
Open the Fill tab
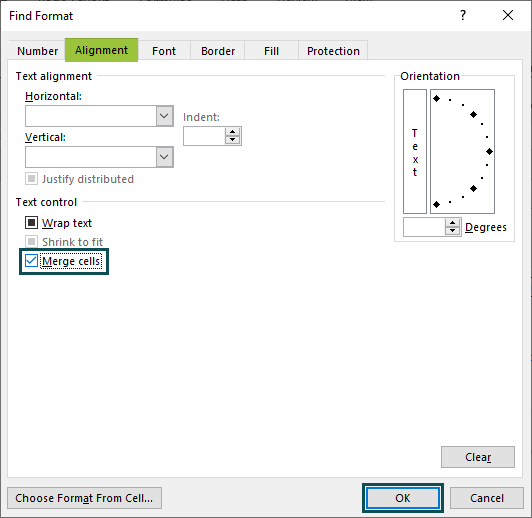tap(271, 51)
